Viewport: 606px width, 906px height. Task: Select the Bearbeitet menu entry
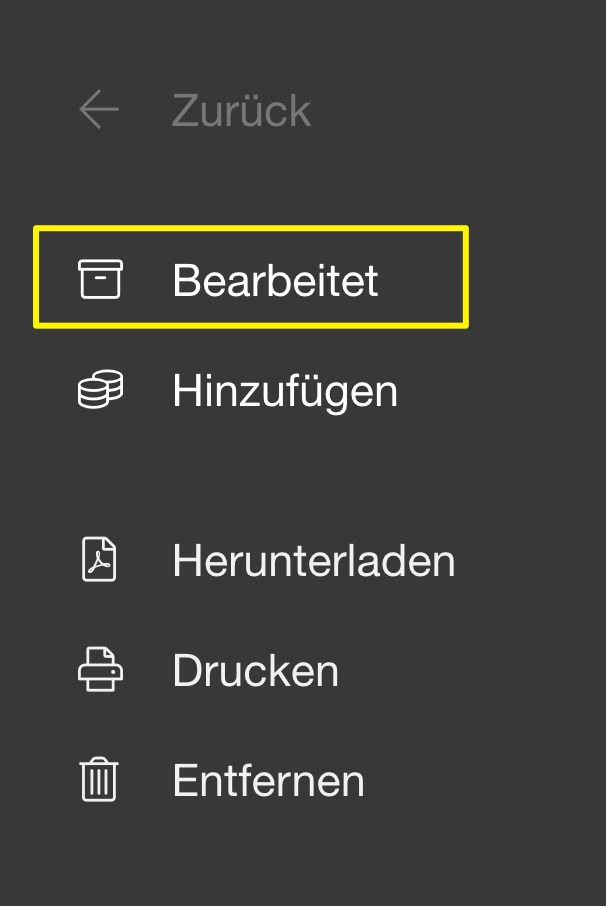pos(275,280)
